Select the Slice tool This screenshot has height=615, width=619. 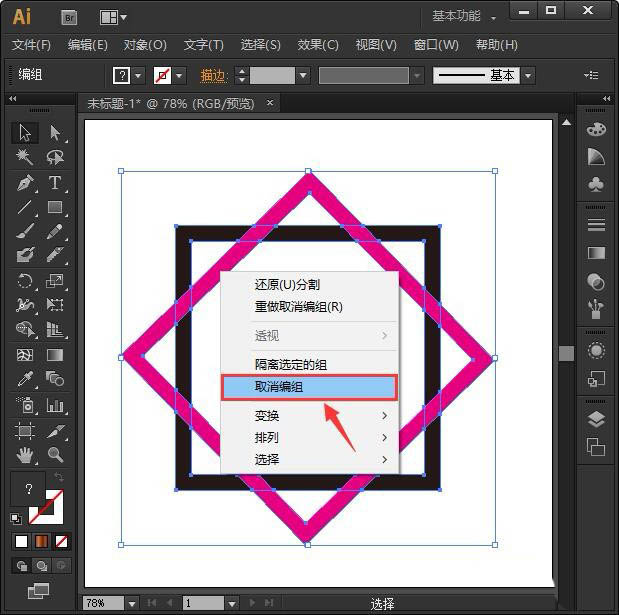pos(55,431)
